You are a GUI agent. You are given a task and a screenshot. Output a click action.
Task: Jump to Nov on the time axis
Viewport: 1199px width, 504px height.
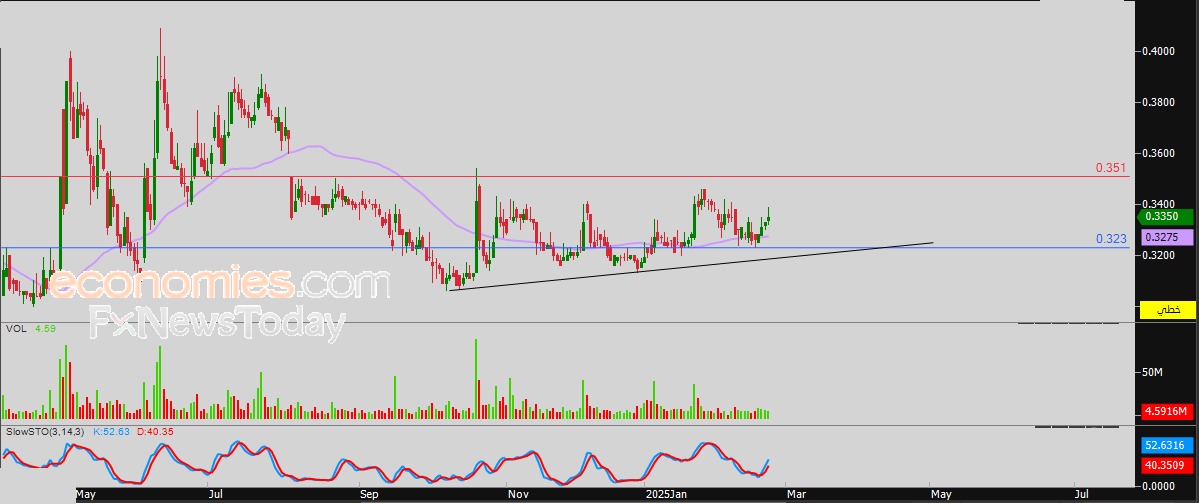click(x=517, y=494)
